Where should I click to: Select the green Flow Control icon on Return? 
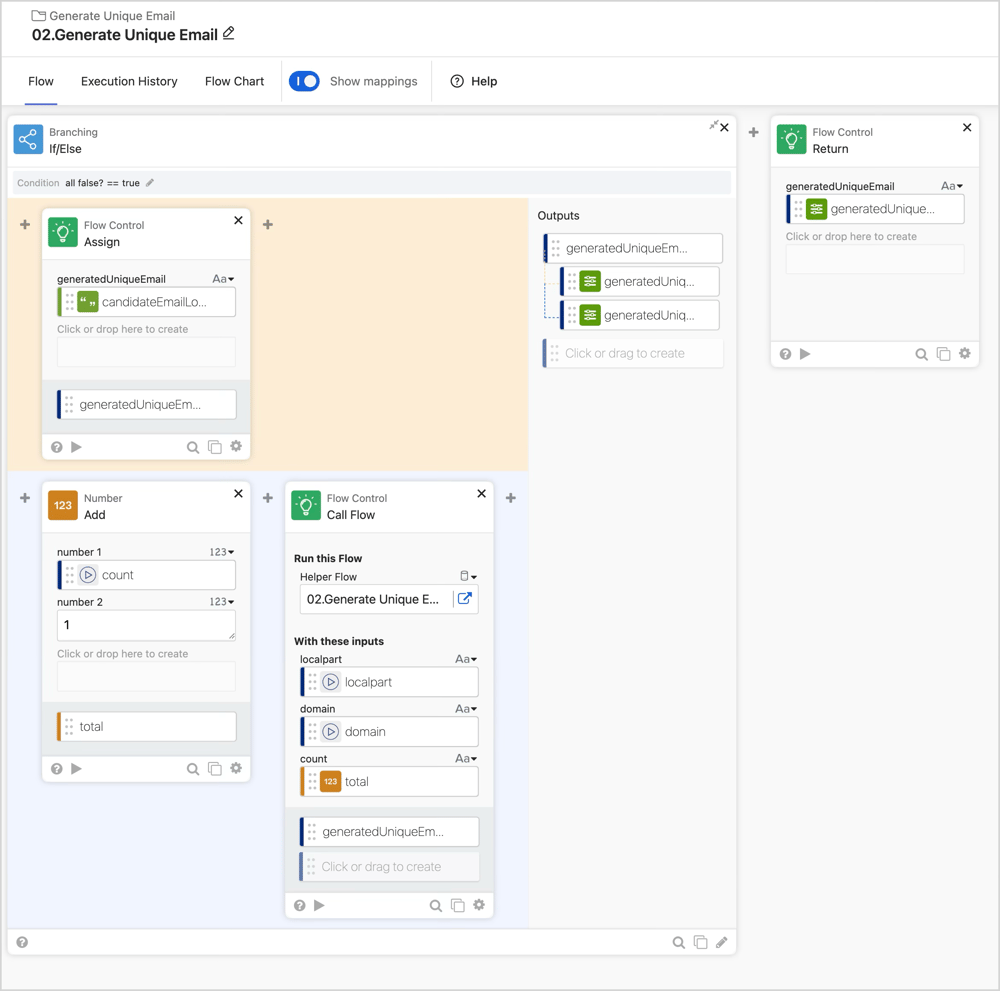click(x=793, y=139)
